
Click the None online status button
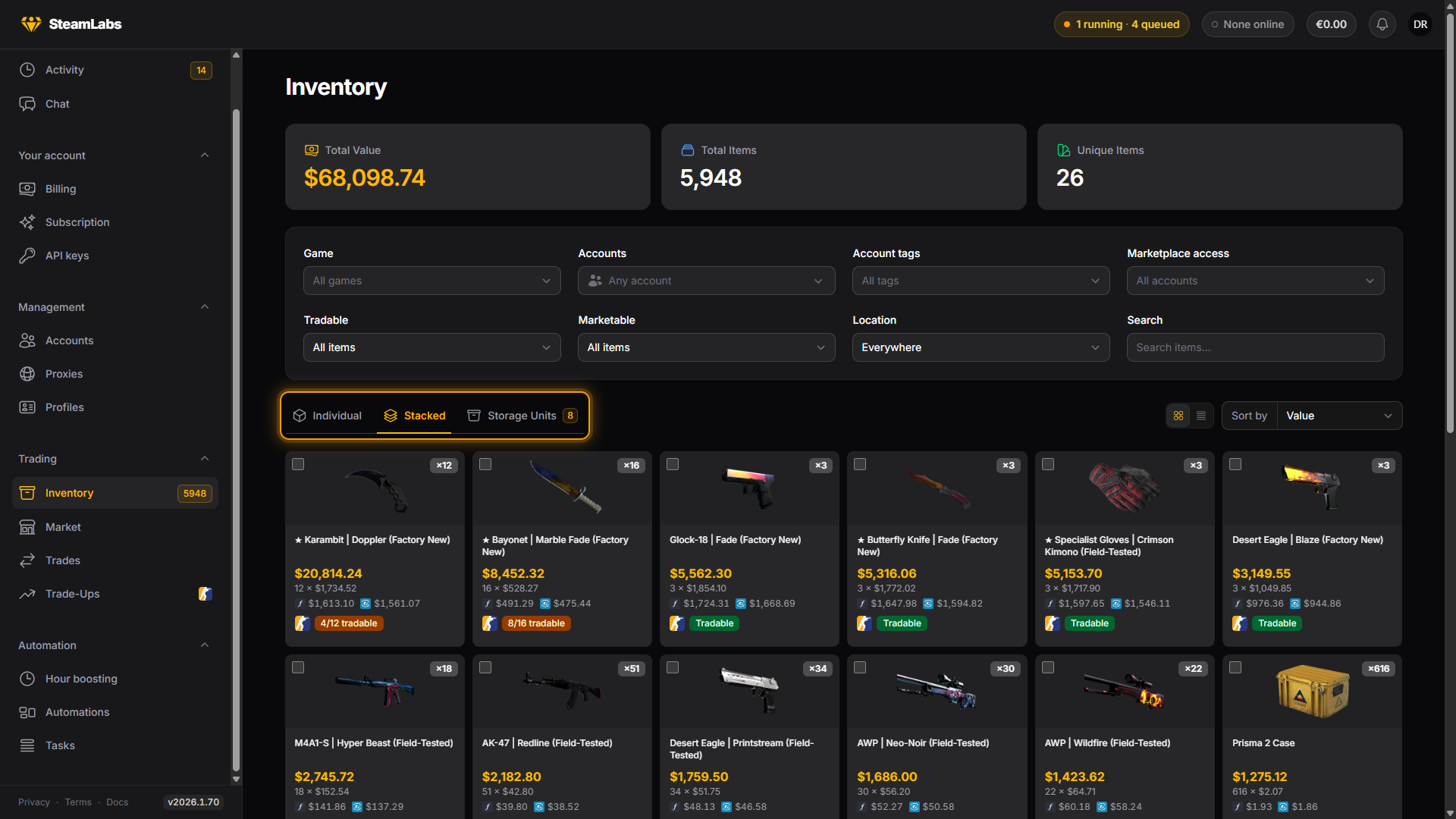pos(1247,24)
